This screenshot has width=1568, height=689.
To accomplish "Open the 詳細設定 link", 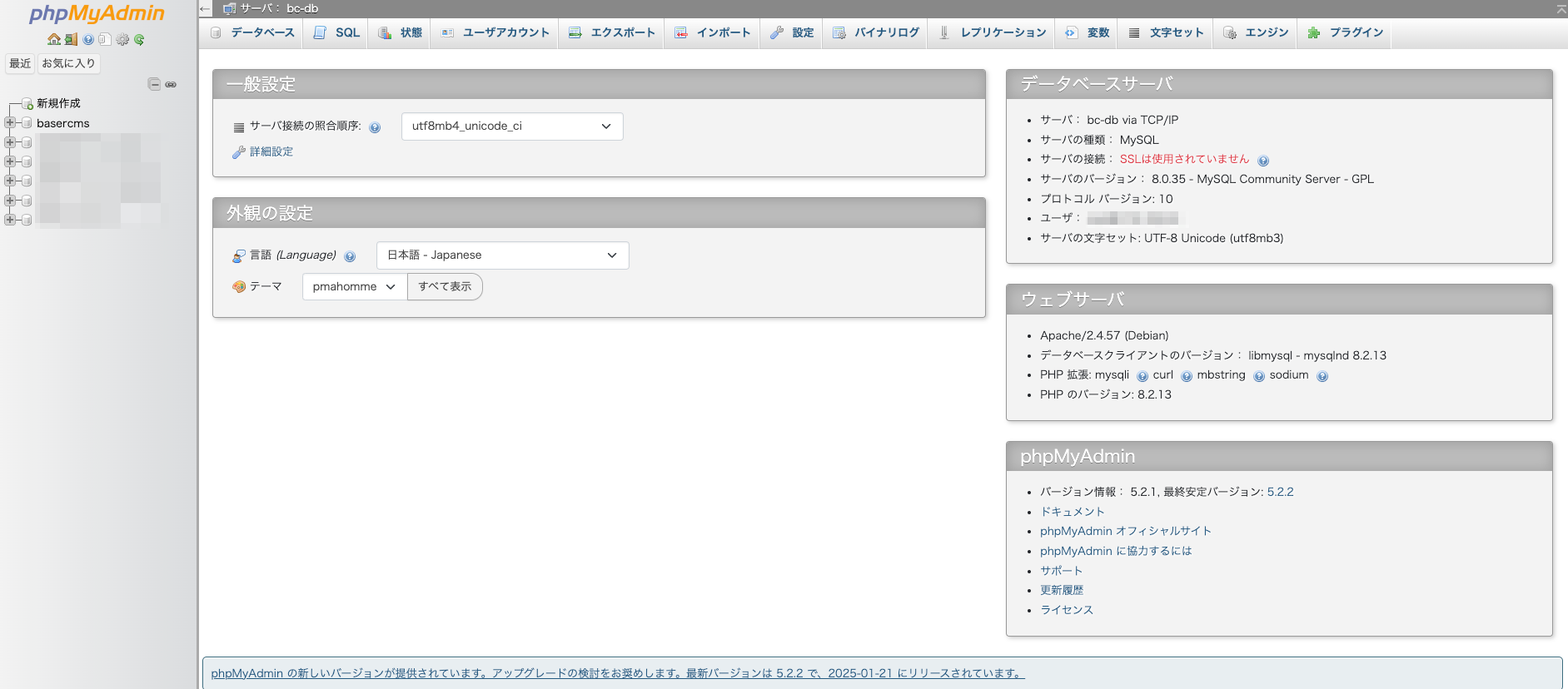I will [271, 151].
